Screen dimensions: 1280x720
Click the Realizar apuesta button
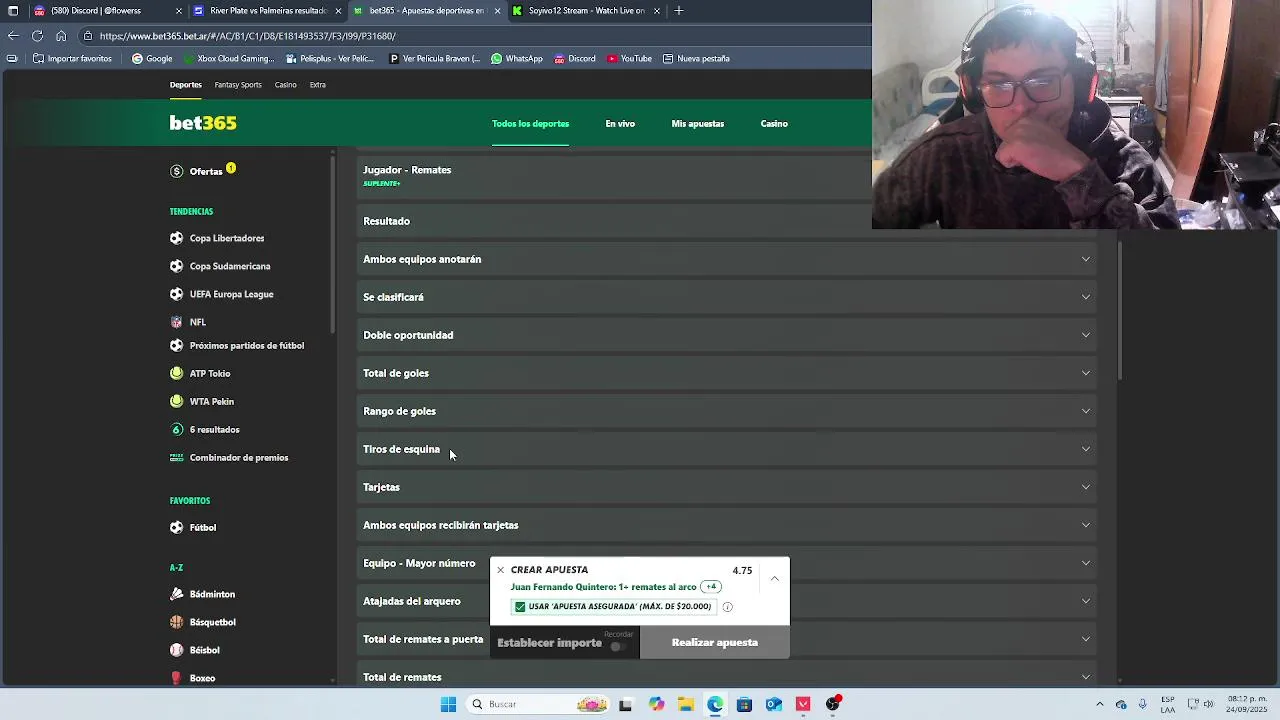coord(715,643)
